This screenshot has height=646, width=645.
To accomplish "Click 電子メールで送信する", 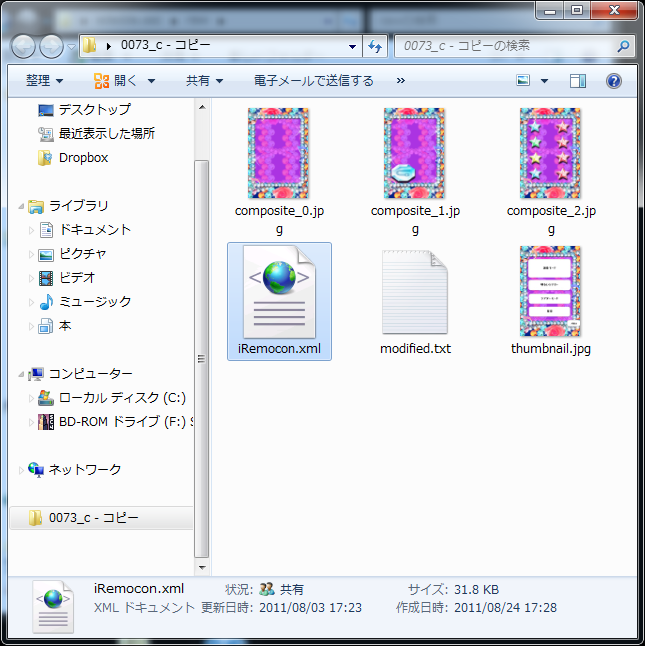I will tap(314, 81).
